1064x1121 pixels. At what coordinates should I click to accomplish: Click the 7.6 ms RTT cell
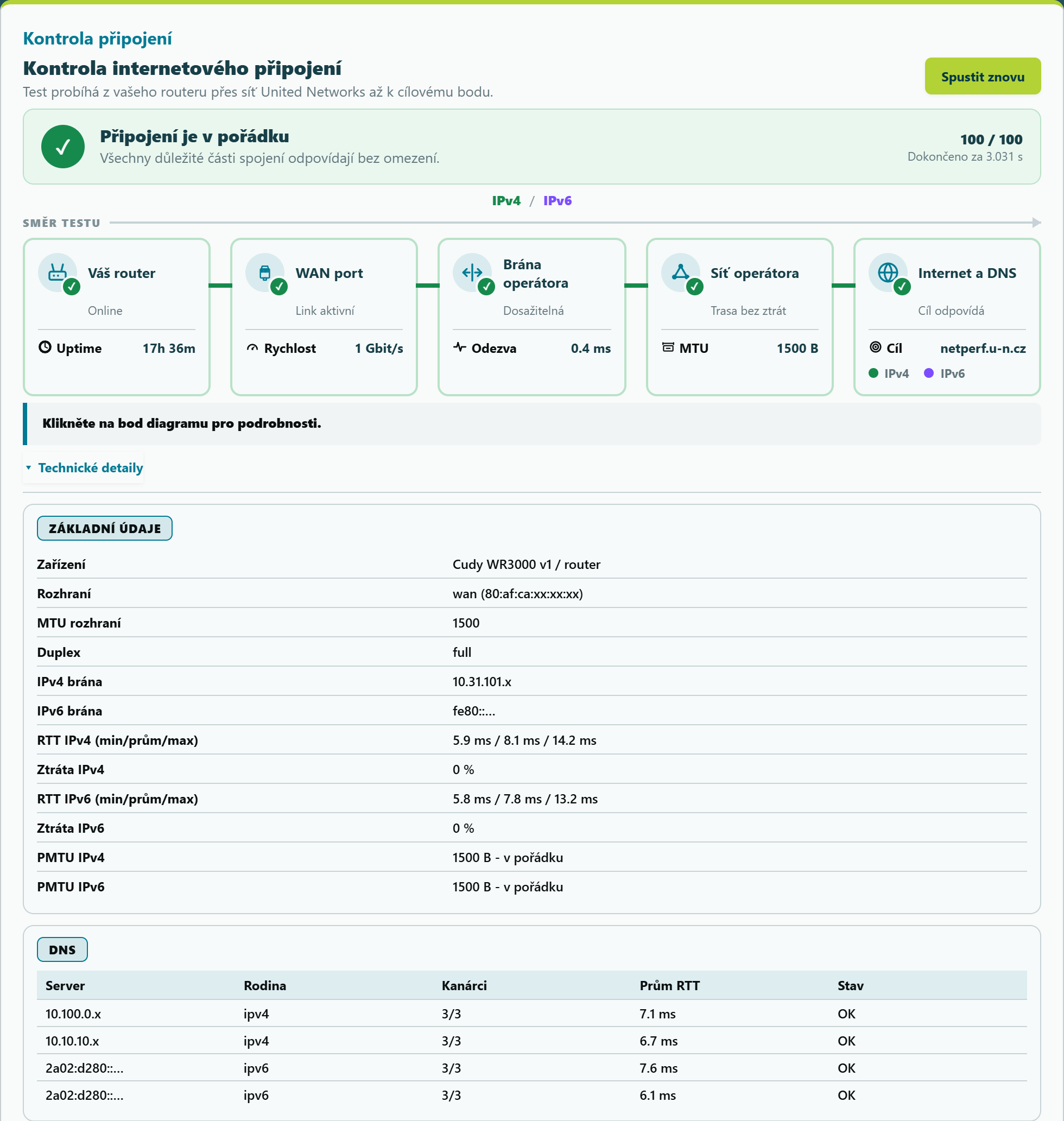tap(658, 1068)
